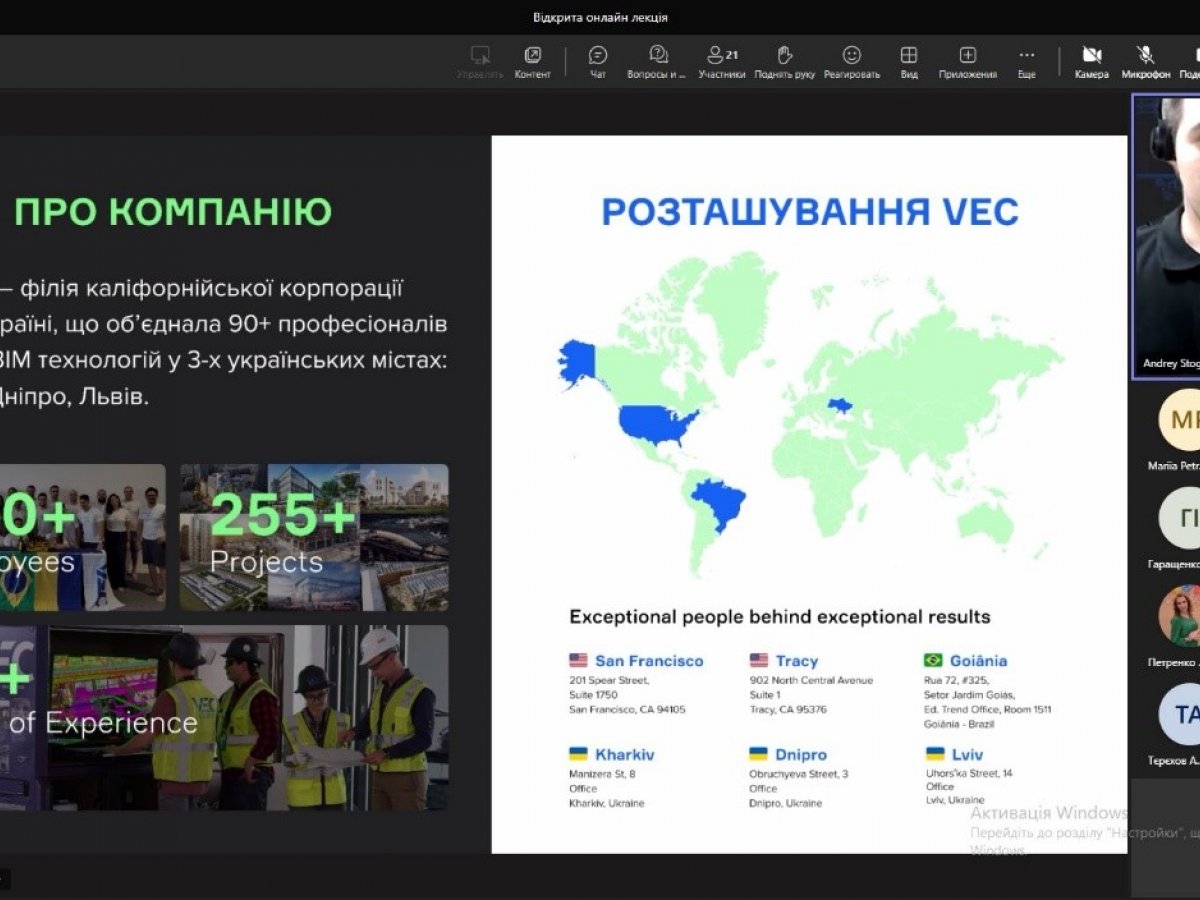Open the Вид view layout menu

click(x=909, y=56)
